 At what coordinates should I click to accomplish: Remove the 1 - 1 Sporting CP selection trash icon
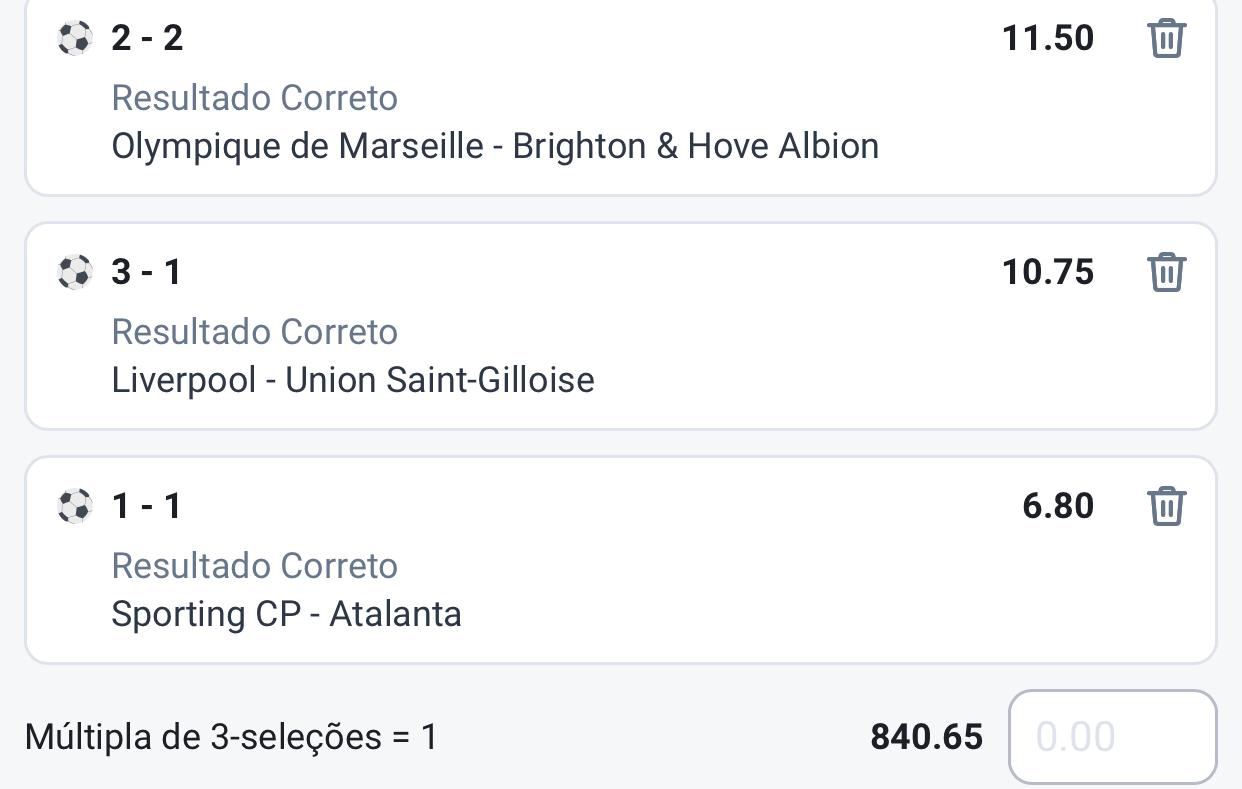click(1166, 505)
